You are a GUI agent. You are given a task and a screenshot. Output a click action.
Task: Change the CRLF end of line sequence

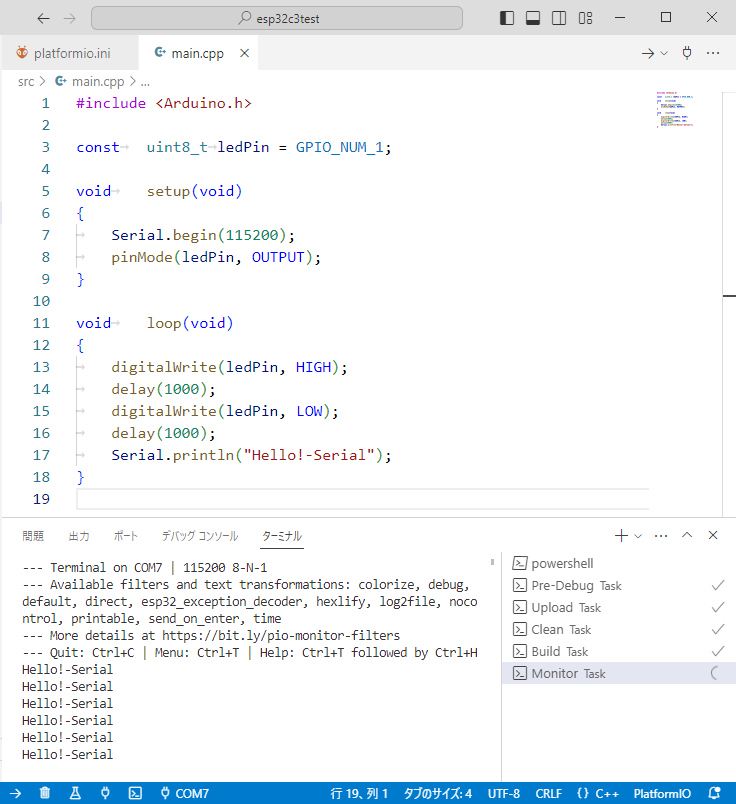[x=548, y=794]
